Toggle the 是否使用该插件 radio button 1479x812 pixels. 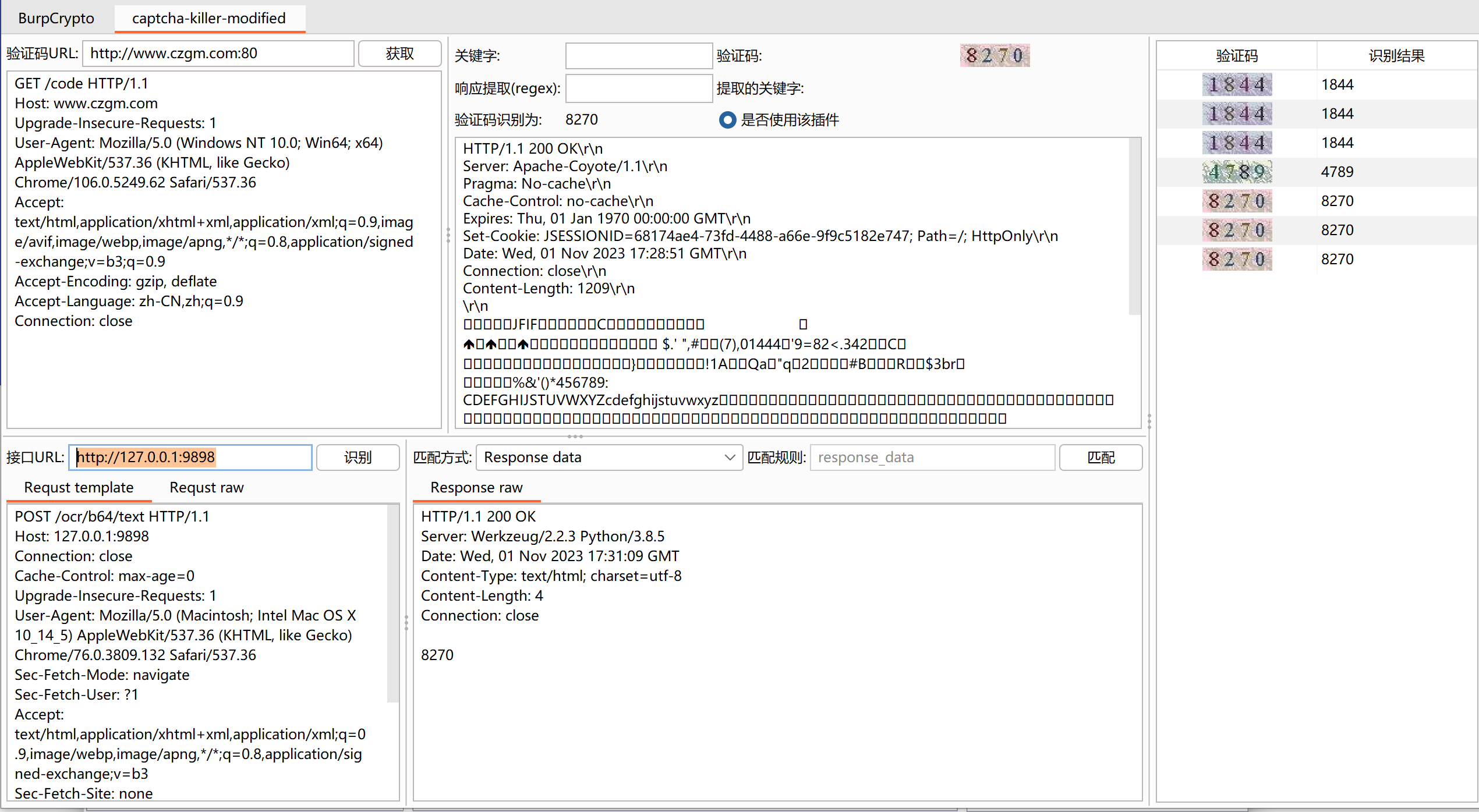[x=727, y=120]
